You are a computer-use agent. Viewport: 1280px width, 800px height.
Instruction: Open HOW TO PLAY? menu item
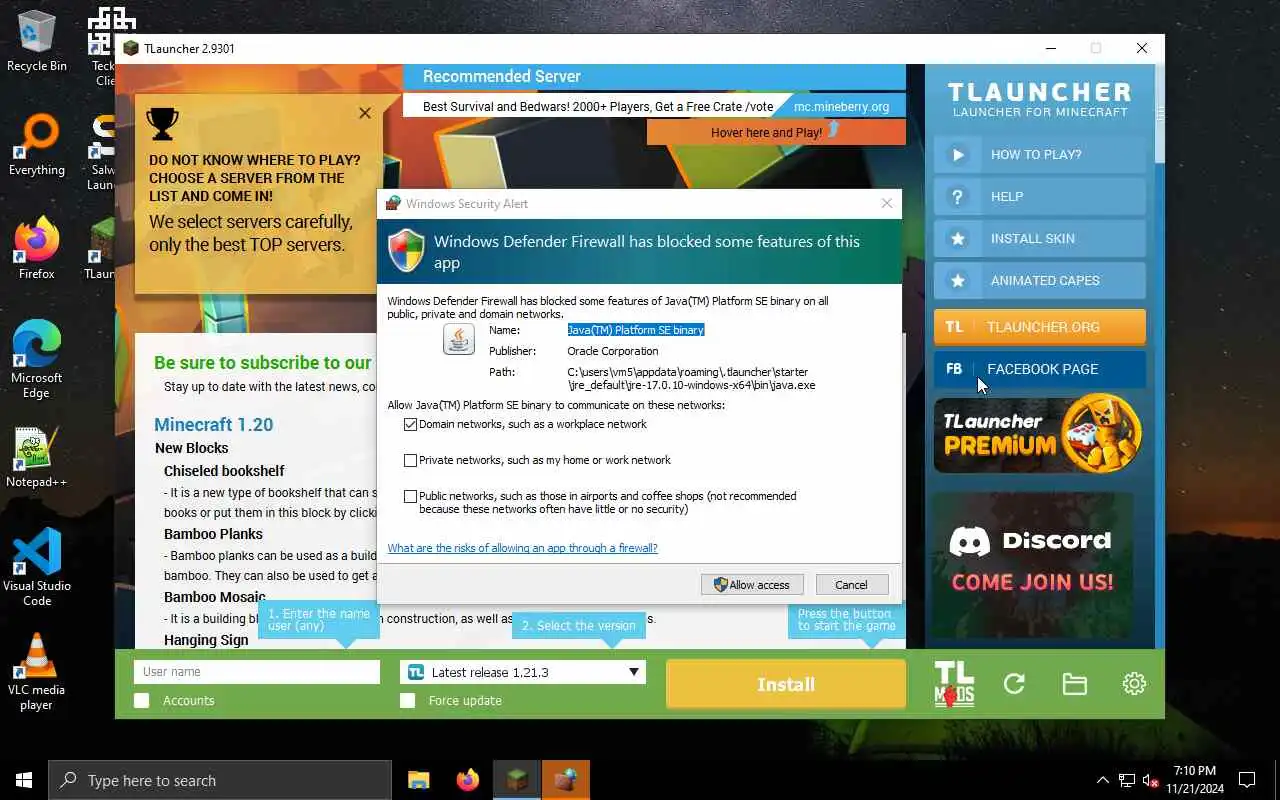pyautogui.click(x=1040, y=155)
